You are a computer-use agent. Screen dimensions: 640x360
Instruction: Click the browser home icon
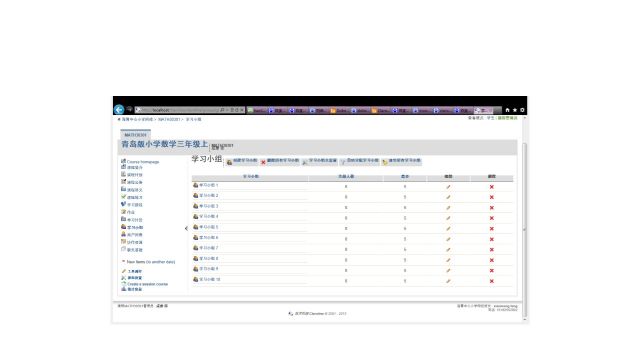tap(507, 110)
